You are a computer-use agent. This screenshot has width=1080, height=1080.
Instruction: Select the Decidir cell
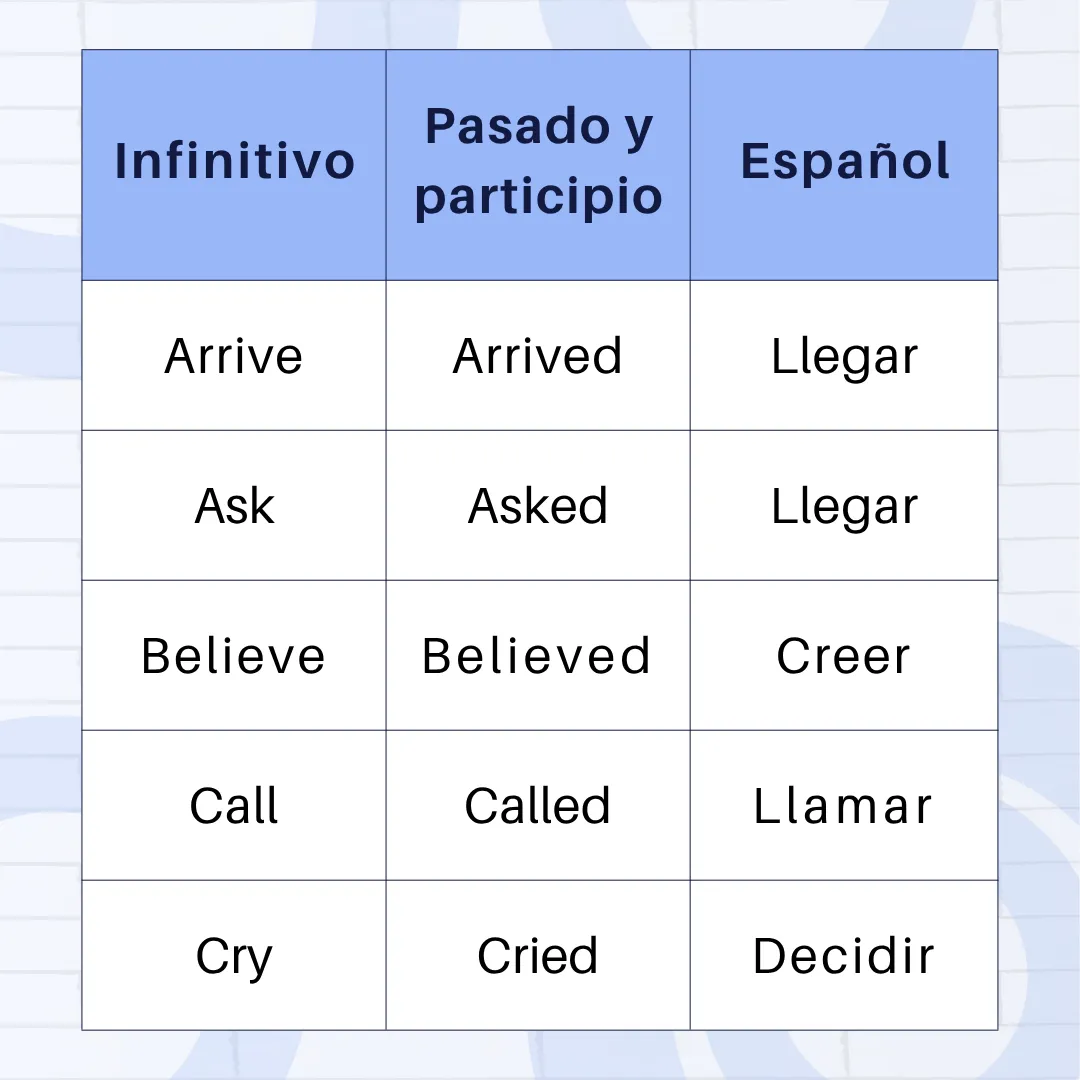(844, 955)
